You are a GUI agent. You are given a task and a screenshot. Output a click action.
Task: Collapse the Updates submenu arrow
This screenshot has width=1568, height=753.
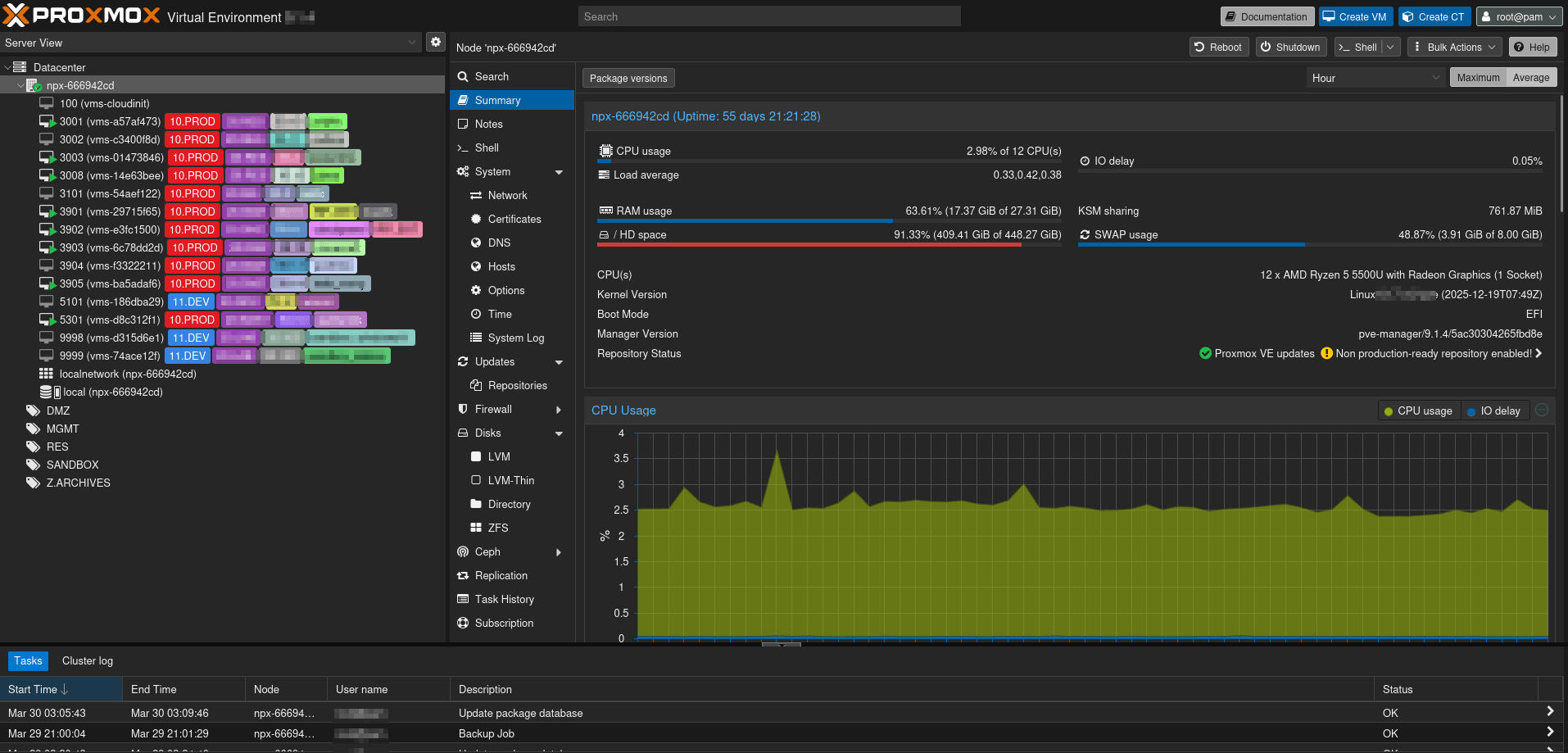[559, 362]
